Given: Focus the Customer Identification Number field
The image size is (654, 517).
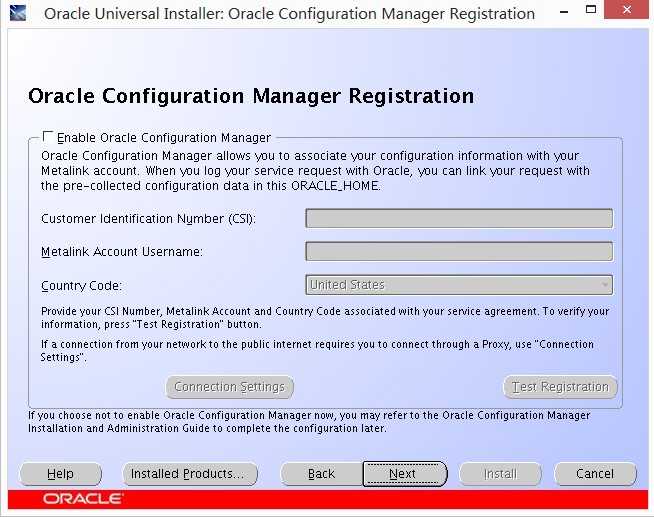Looking at the screenshot, I should (x=459, y=218).
